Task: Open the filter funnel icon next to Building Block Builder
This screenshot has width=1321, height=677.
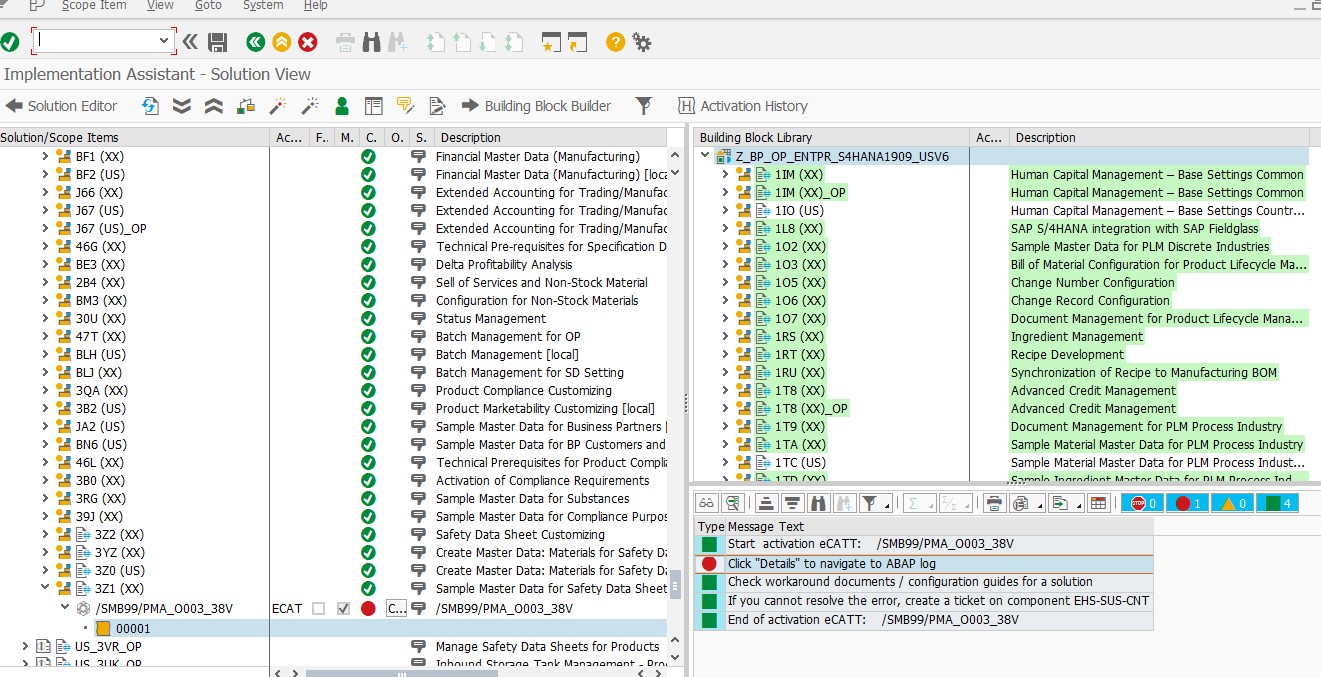Action: 644,105
